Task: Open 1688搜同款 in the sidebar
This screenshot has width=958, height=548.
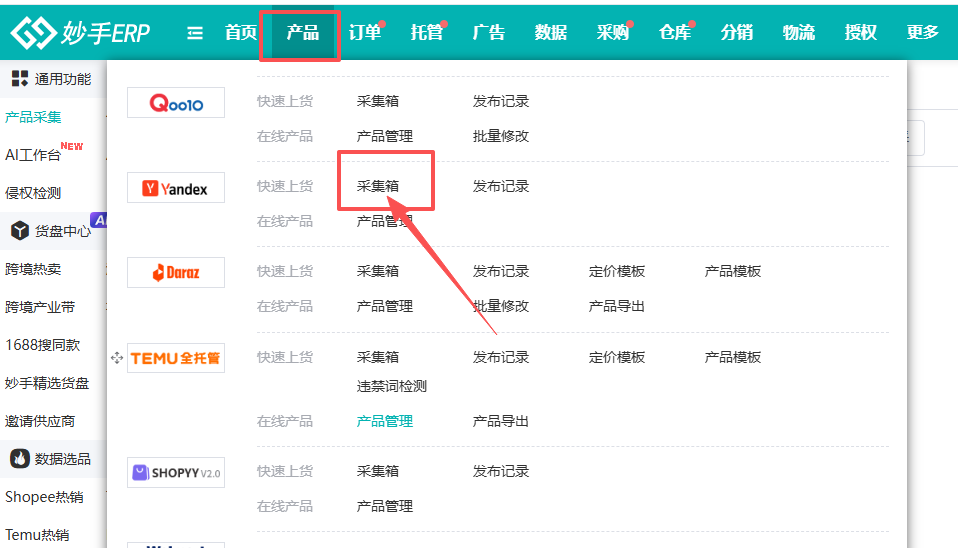Action: point(43,345)
